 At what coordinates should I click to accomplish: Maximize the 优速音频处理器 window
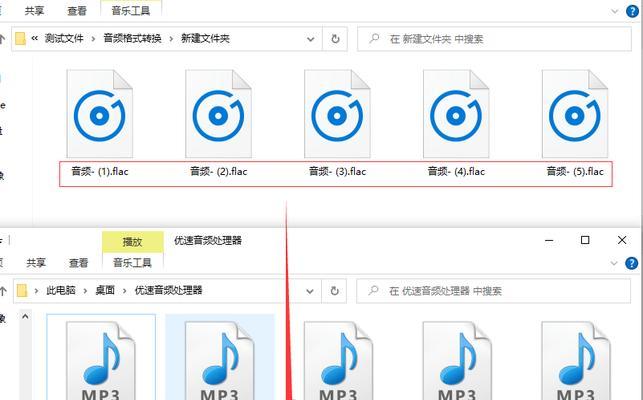[585, 240]
